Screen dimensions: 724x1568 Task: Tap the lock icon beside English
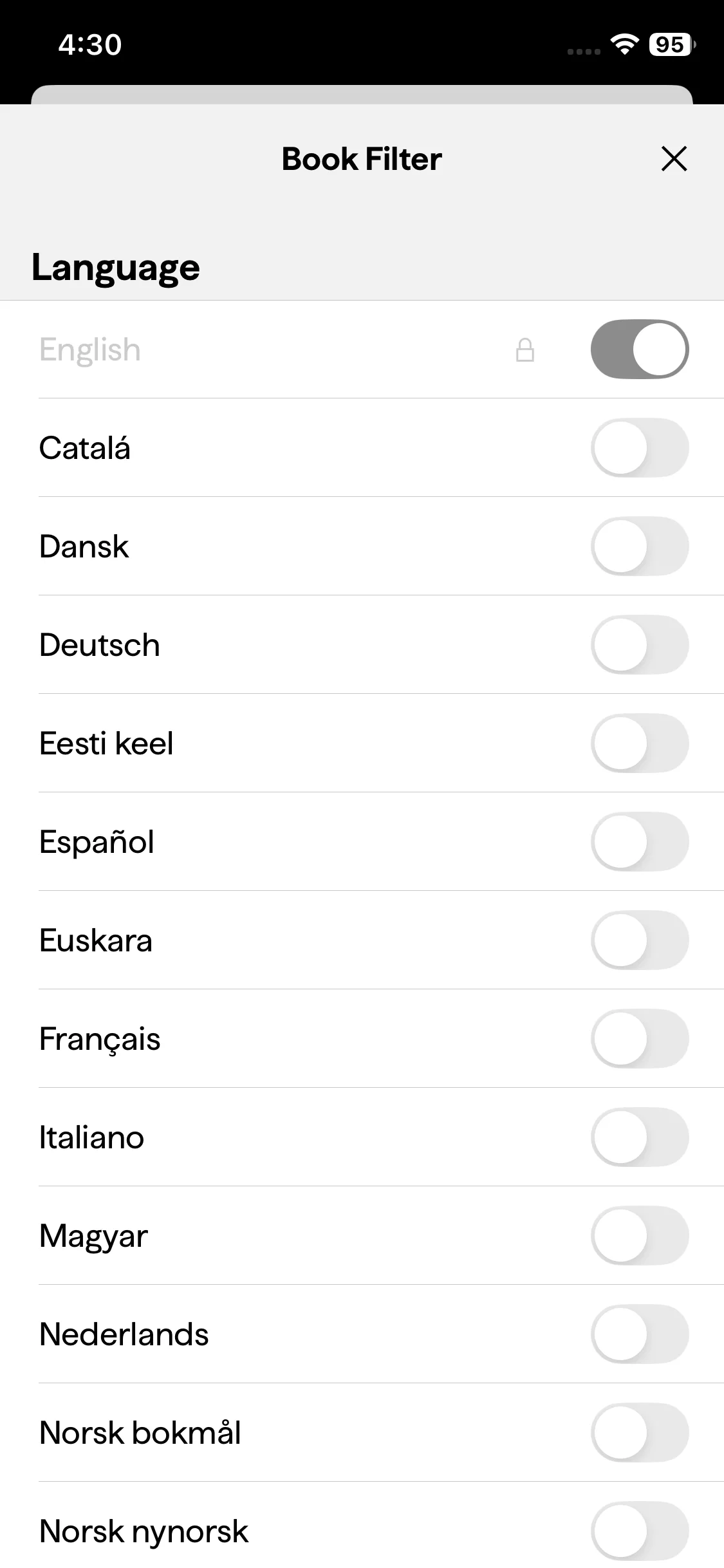(525, 350)
